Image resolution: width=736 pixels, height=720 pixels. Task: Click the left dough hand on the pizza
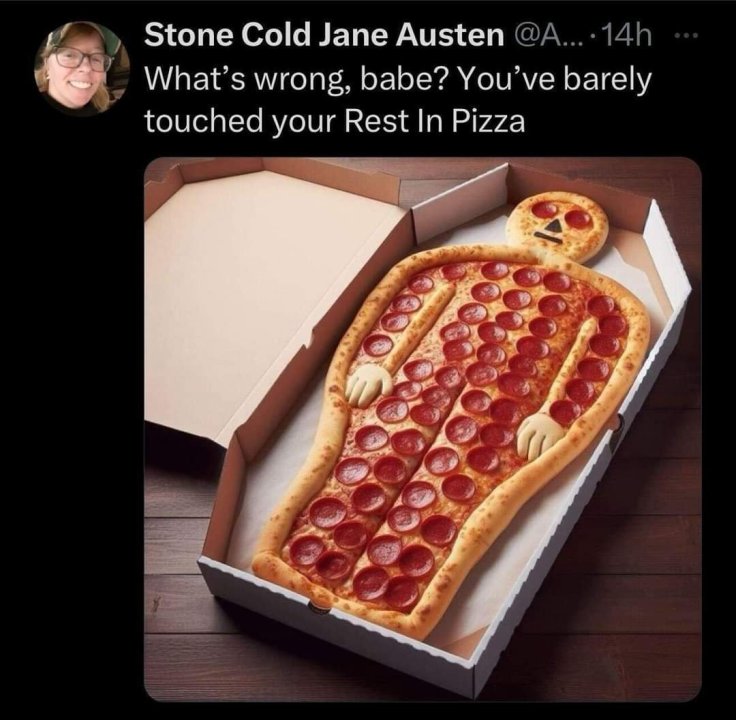coord(369,385)
